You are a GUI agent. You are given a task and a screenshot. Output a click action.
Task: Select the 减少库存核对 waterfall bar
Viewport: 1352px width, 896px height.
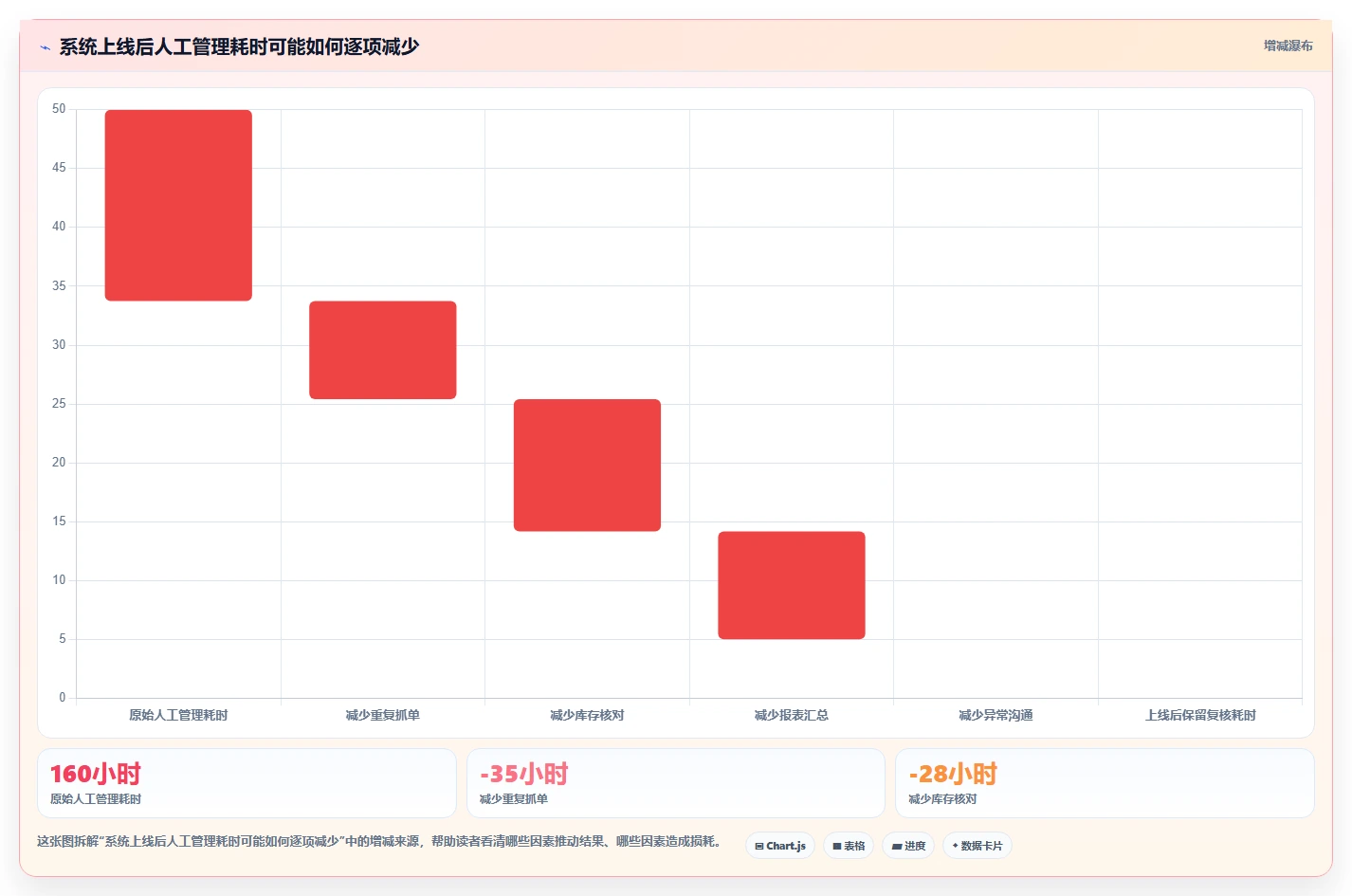pos(587,466)
